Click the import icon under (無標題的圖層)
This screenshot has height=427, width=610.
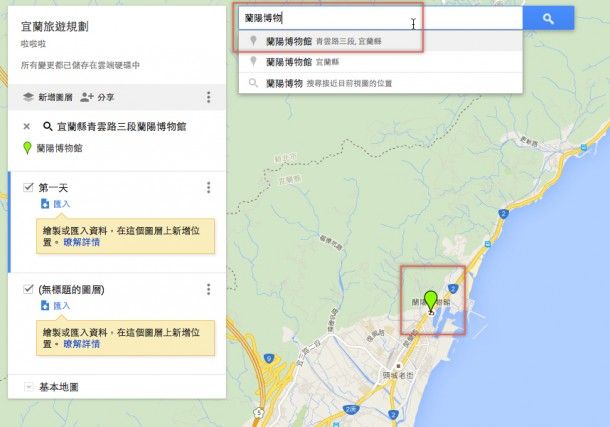(45, 306)
